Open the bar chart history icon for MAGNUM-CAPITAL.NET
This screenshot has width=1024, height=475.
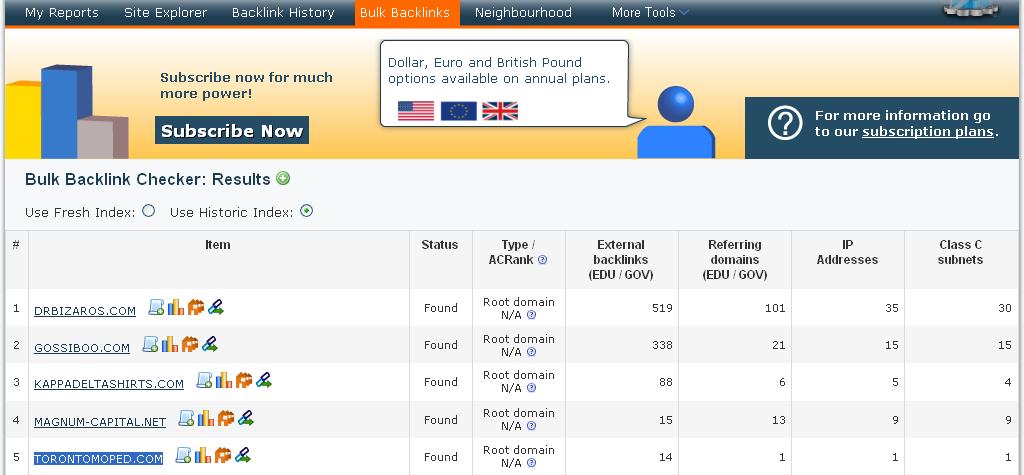pos(206,418)
